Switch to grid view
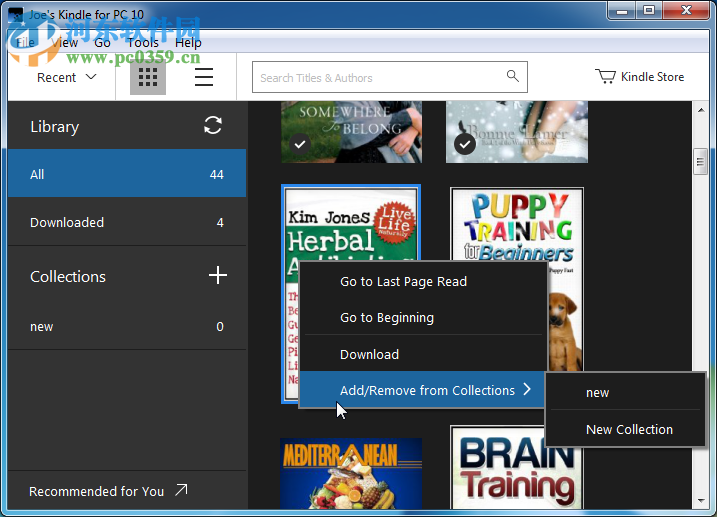Viewport: 717px width, 517px height. (x=148, y=77)
